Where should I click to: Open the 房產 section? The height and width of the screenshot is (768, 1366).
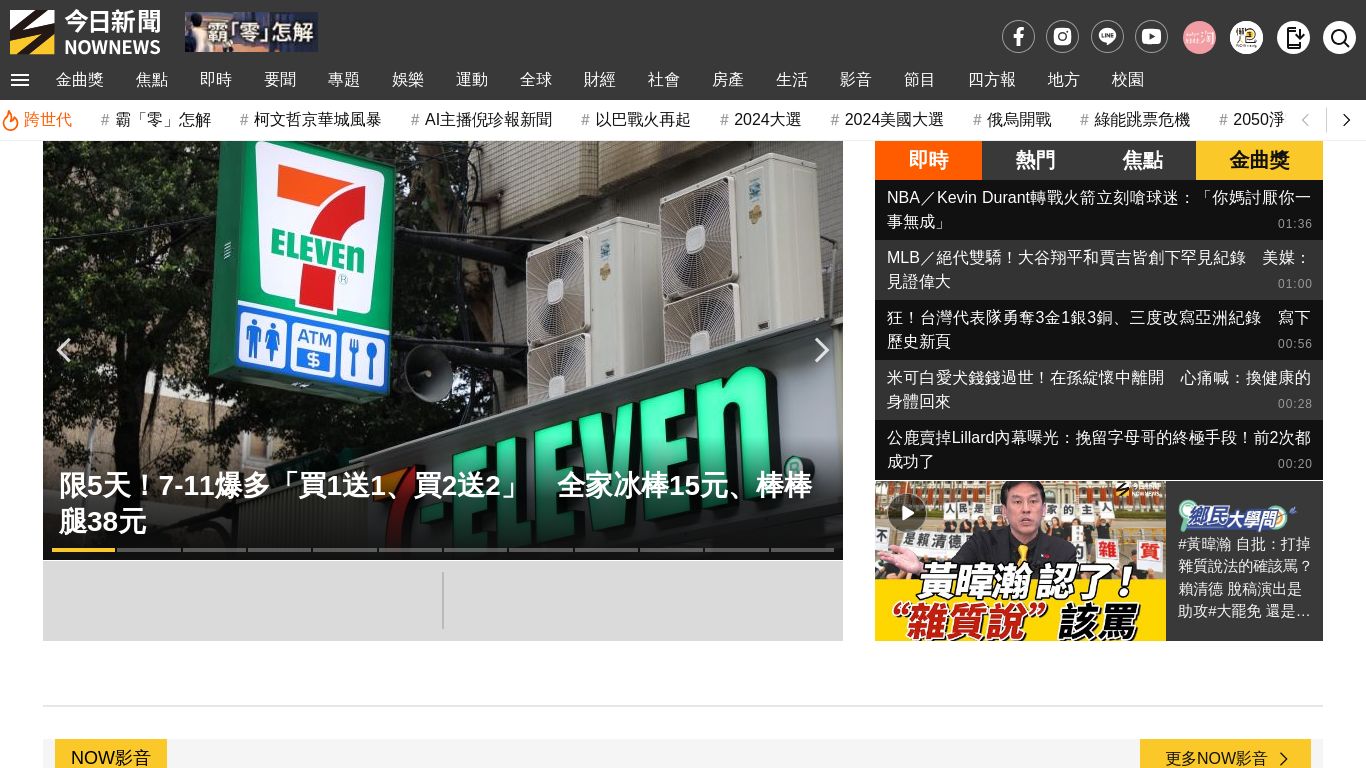tap(728, 80)
